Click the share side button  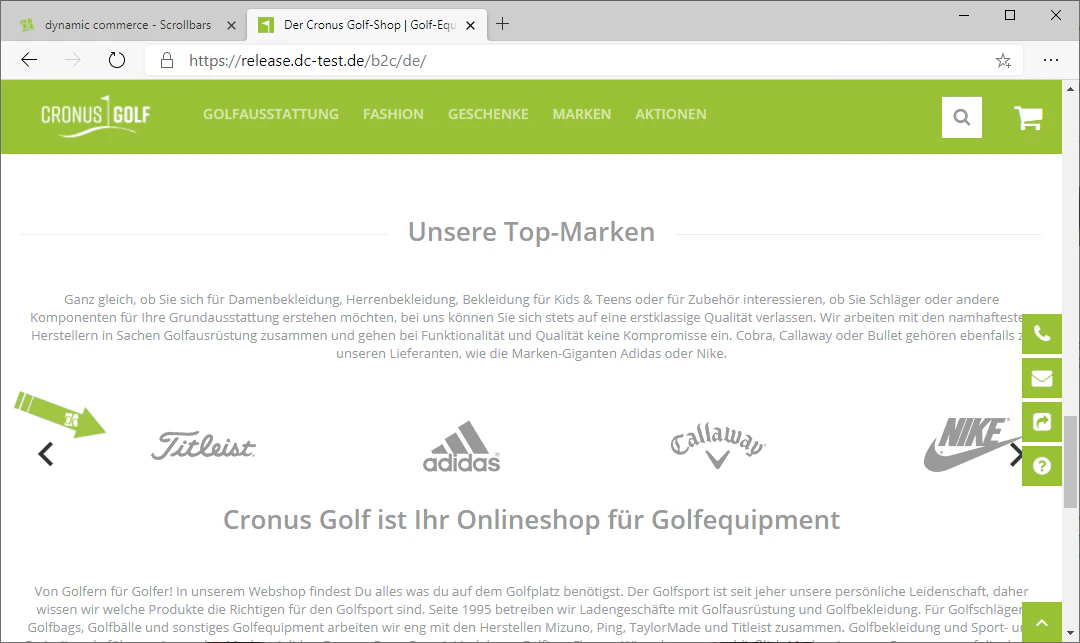tap(1041, 422)
